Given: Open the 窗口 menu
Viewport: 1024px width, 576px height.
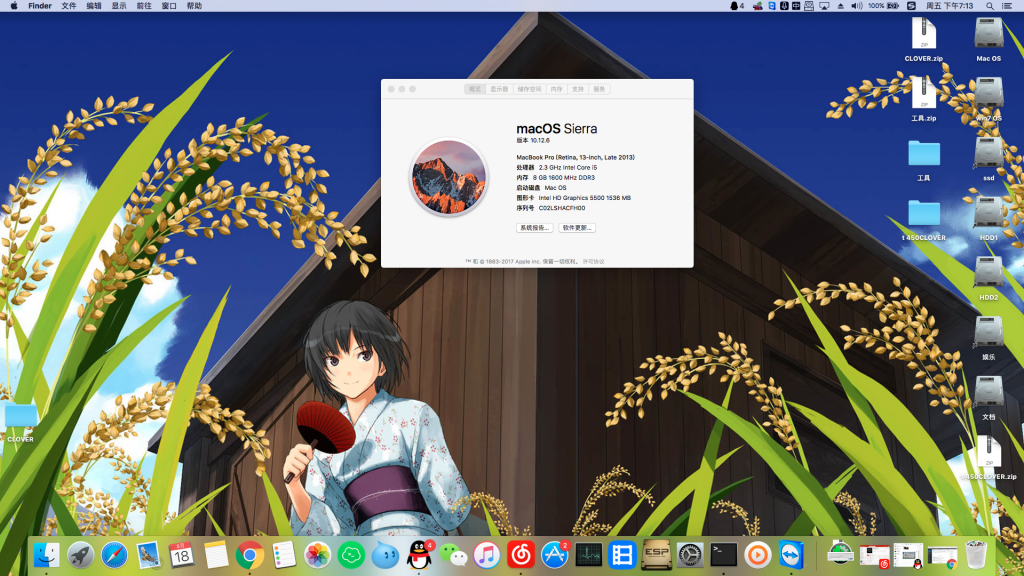Looking at the screenshot, I should (169, 6).
